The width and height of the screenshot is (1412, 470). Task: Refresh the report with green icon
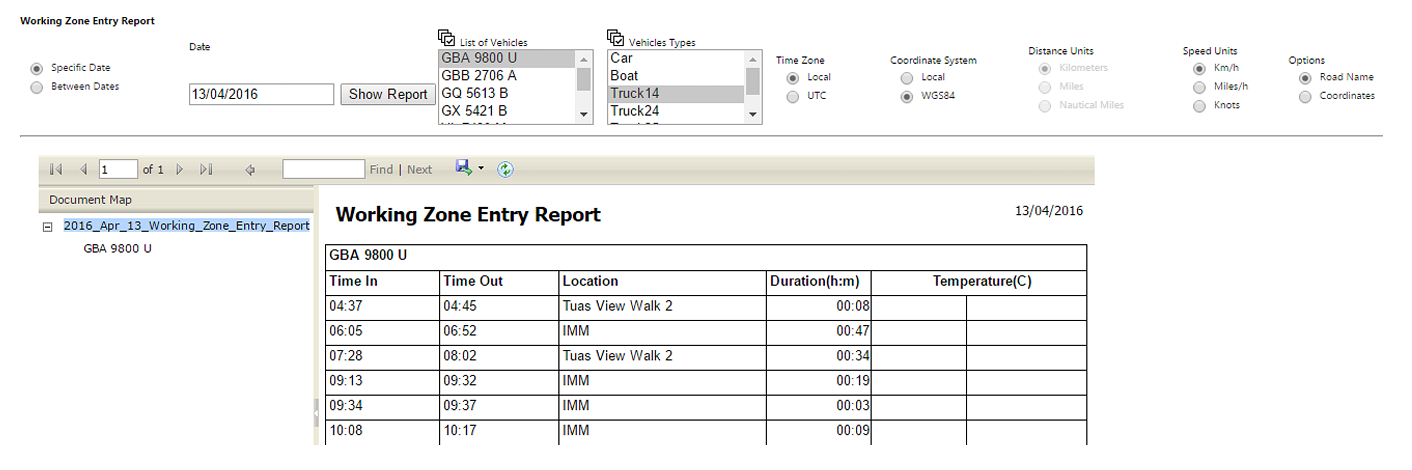coord(505,169)
